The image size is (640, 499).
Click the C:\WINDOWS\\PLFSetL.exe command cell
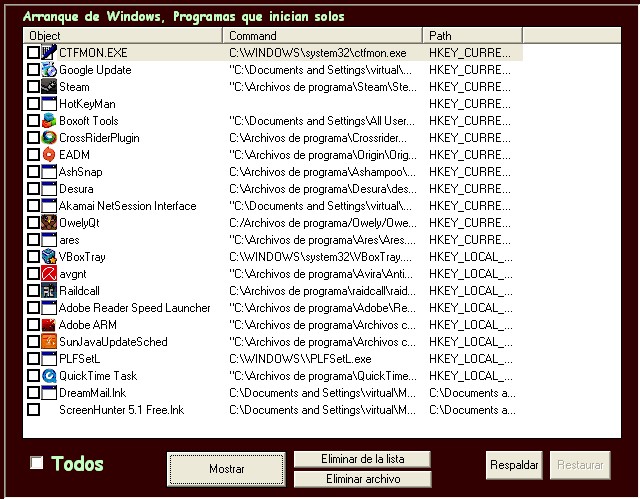[300, 359]
